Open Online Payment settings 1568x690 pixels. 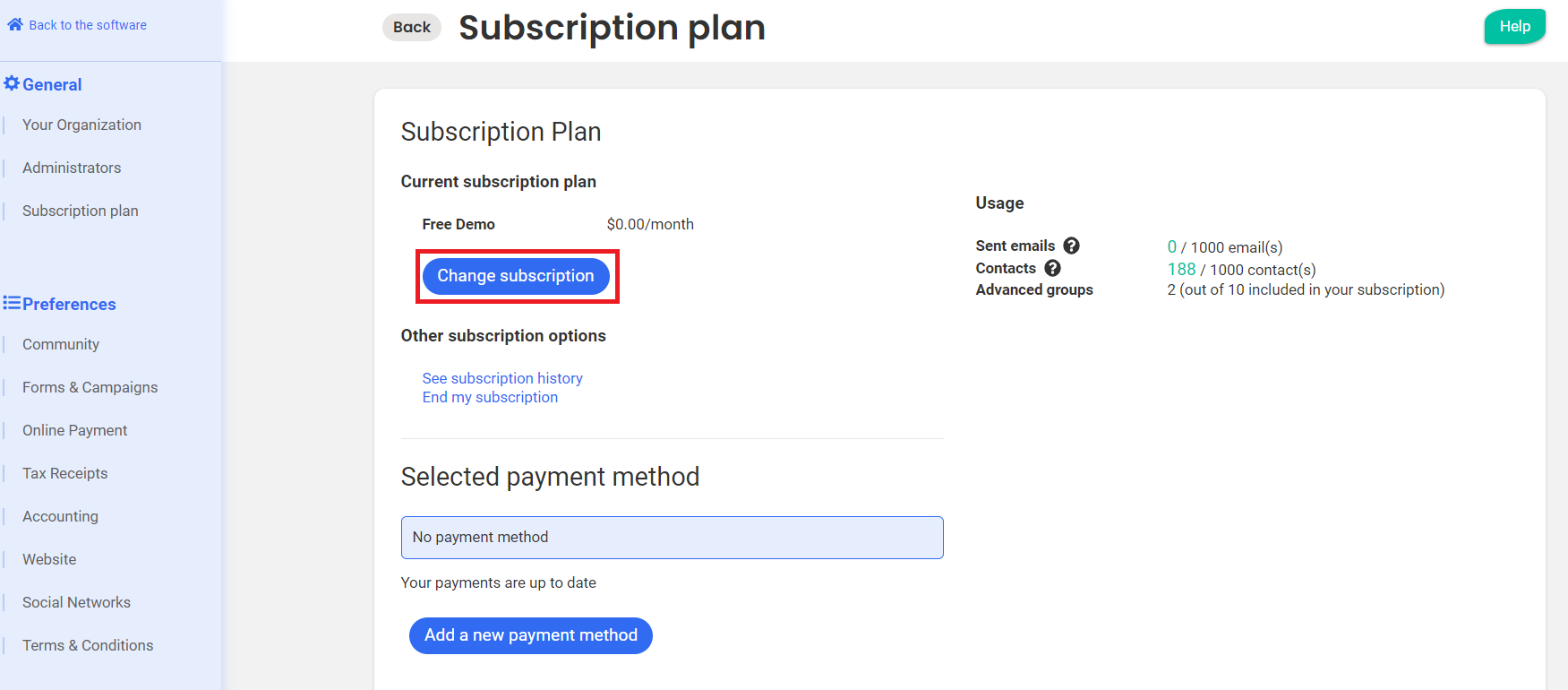coord(75,431)
